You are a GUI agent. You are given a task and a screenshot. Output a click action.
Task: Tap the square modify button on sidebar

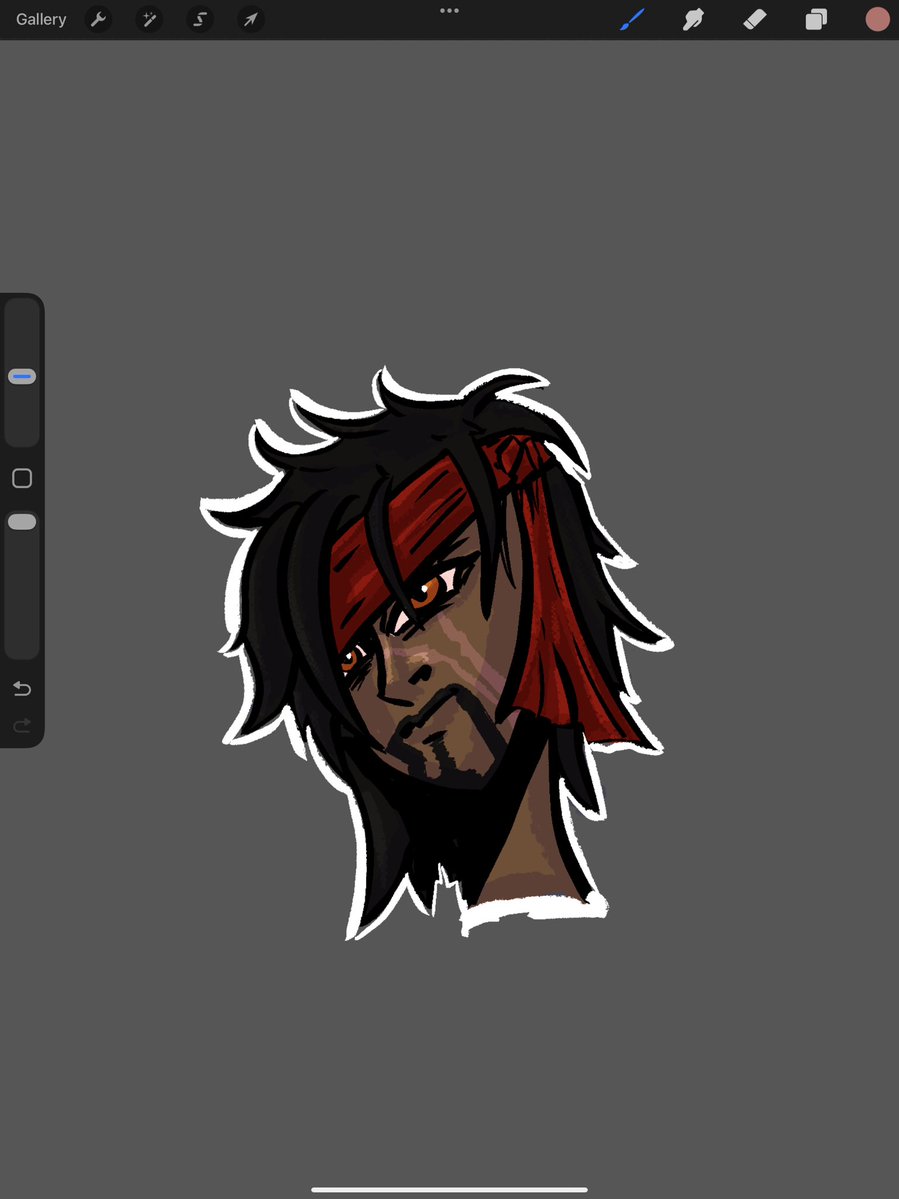(x=22, y=478)
